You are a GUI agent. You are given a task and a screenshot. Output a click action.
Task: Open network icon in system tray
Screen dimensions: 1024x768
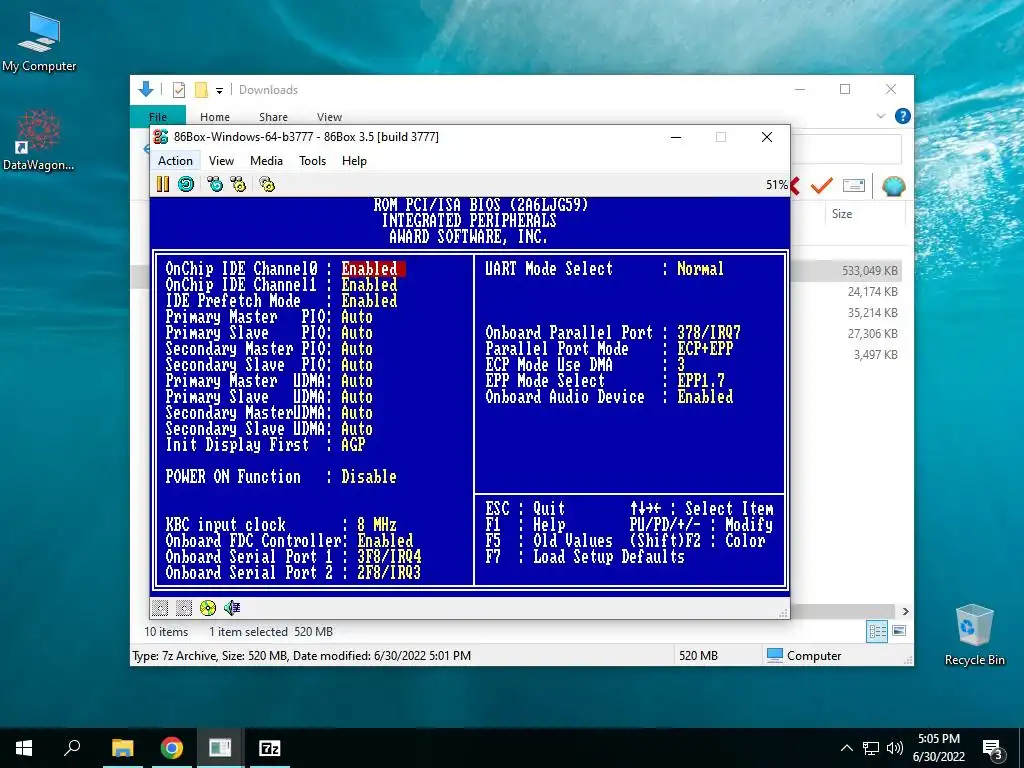pyautogui.click(x=871, y=748)
